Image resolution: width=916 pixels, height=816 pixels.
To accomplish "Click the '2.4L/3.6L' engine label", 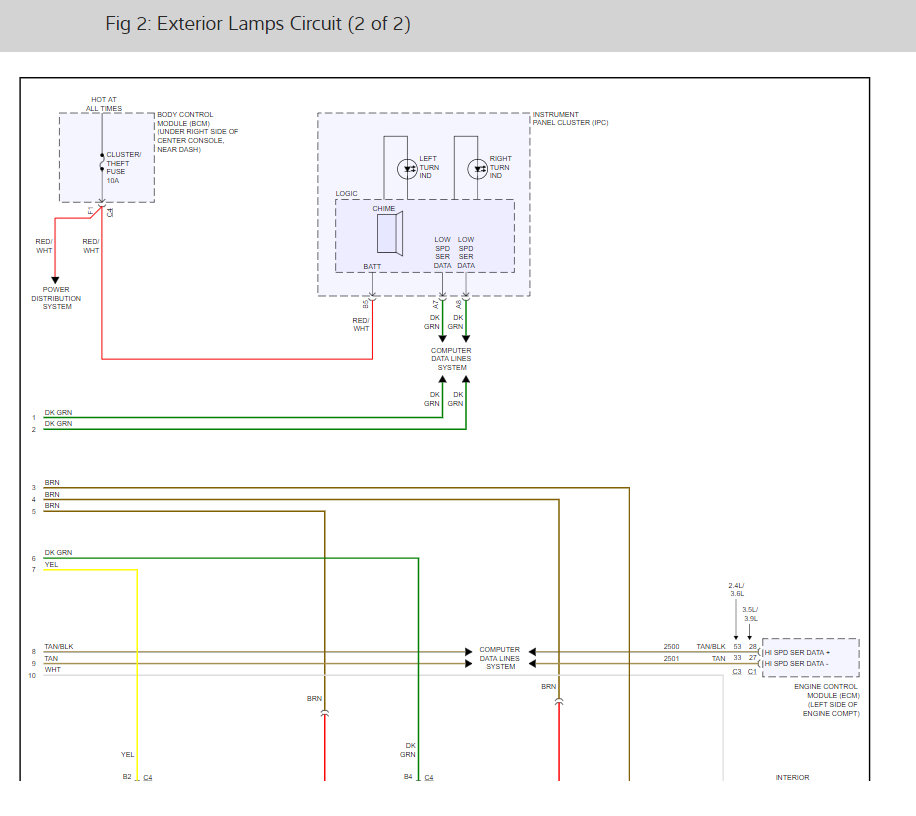I will [737, 589].
